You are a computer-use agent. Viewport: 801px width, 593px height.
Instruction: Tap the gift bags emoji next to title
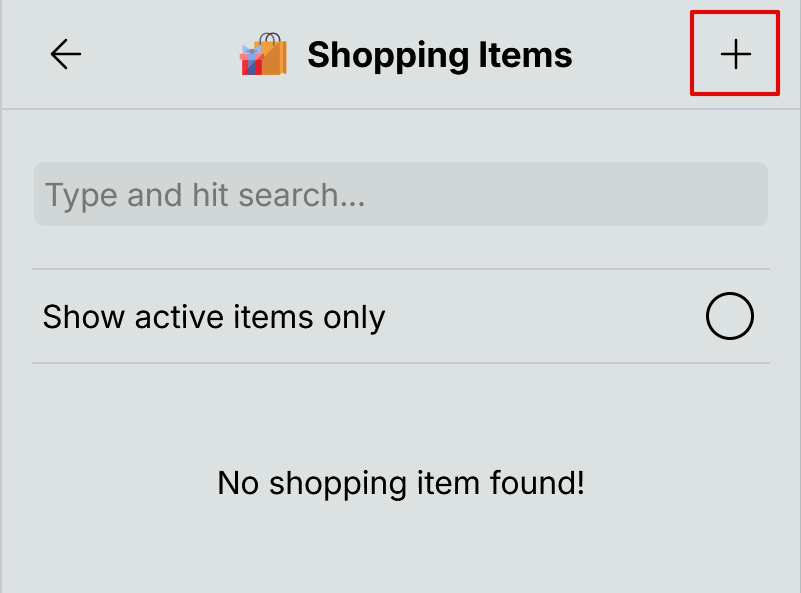point(263,55)
